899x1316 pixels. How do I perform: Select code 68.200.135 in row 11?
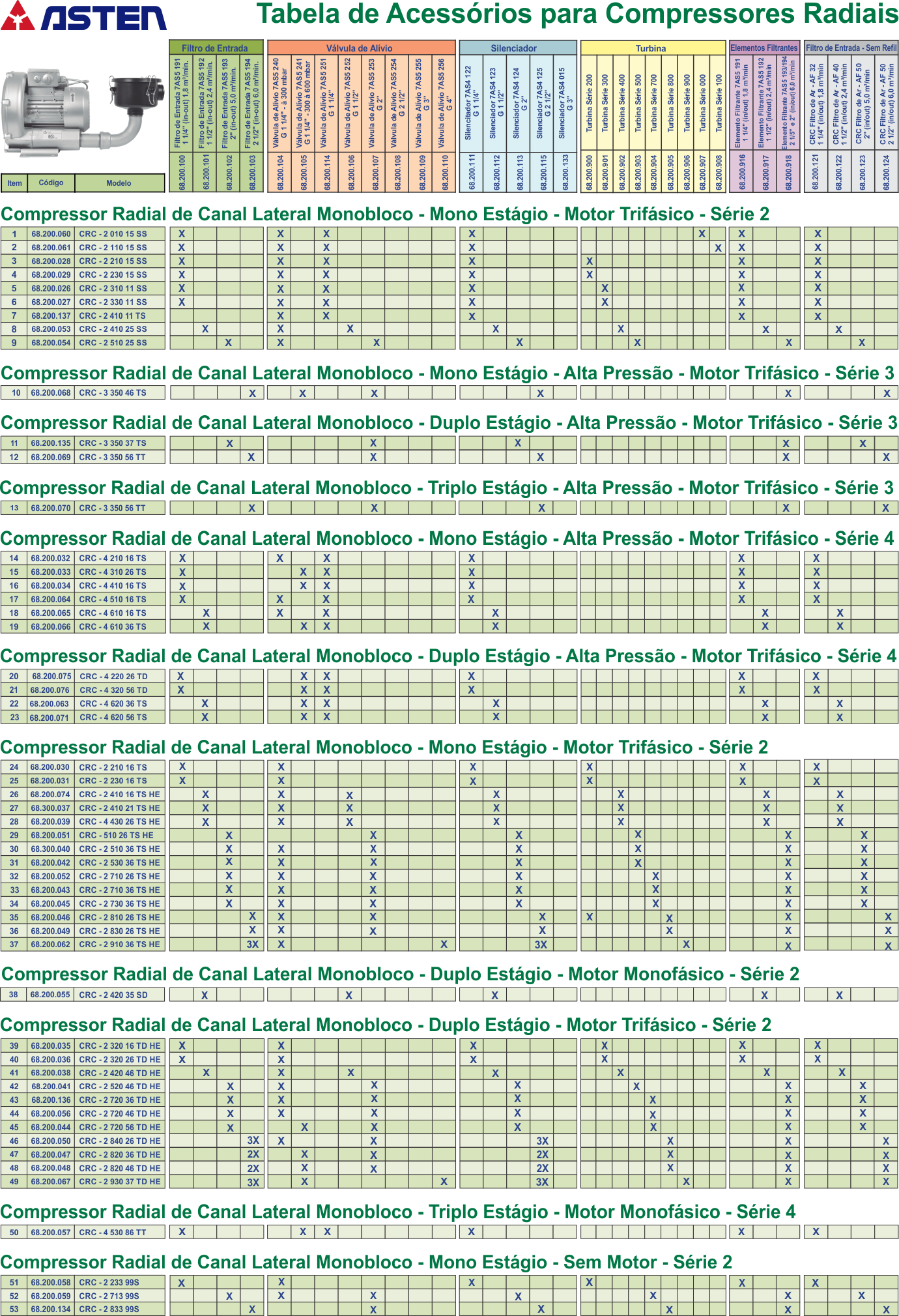(x=51, y=443)
